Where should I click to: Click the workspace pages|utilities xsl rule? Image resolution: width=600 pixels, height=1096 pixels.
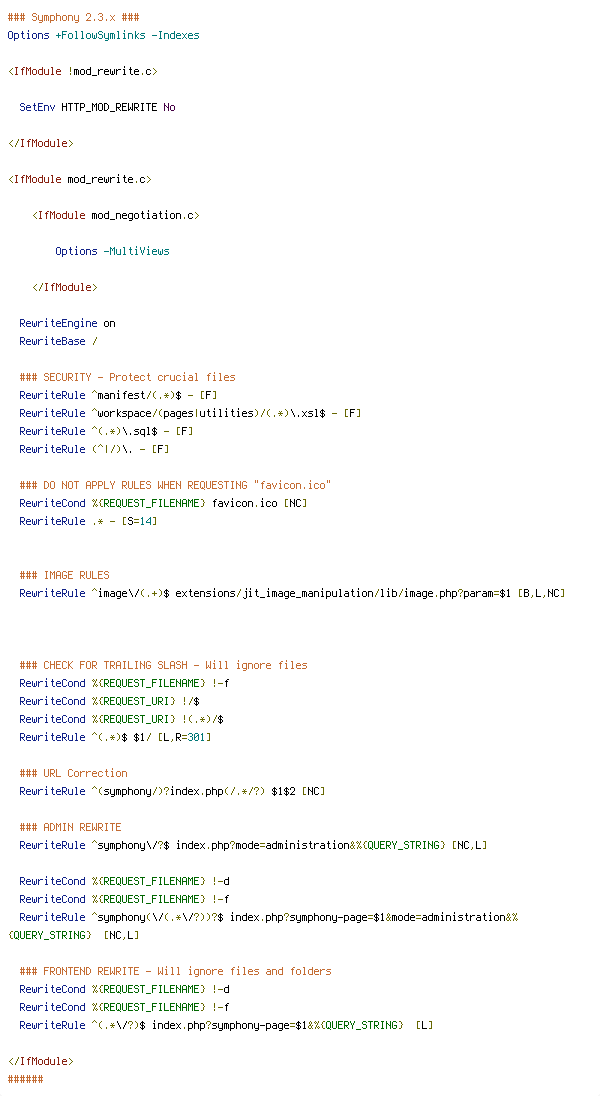click(190, 414)
